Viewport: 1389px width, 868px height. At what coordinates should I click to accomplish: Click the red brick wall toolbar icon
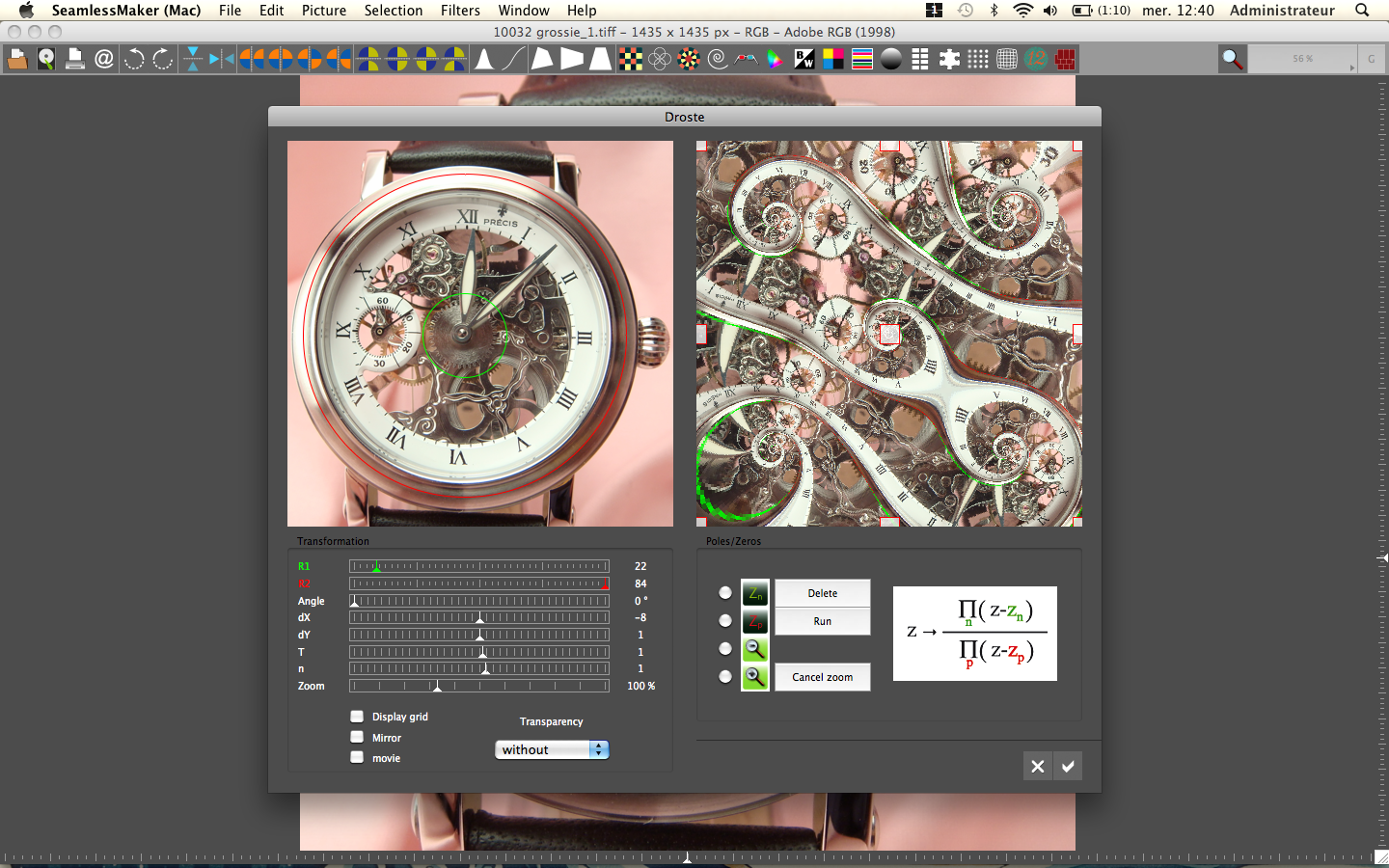tap(1065, 60)
